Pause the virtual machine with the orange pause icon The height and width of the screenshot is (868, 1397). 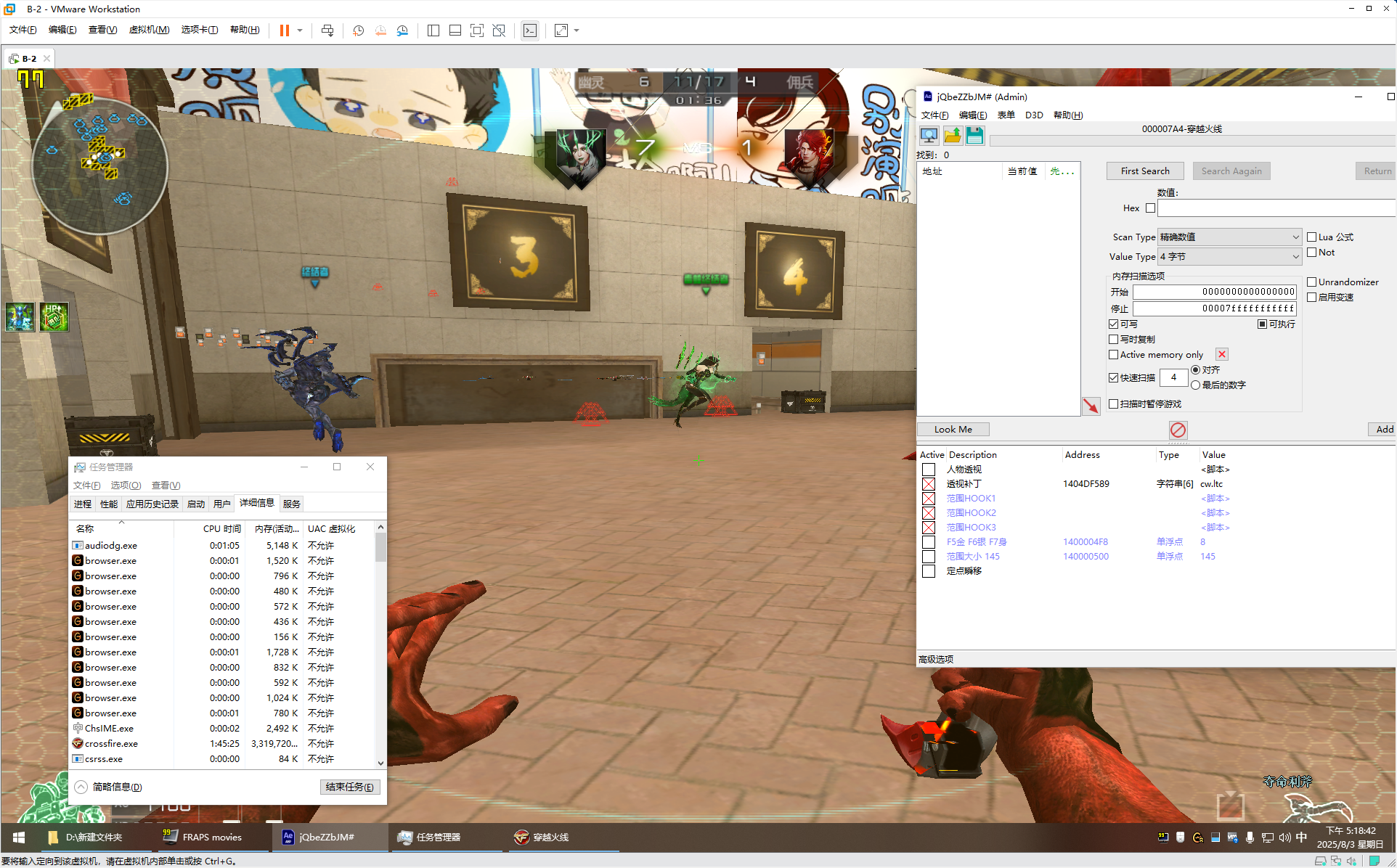point(285,30)
